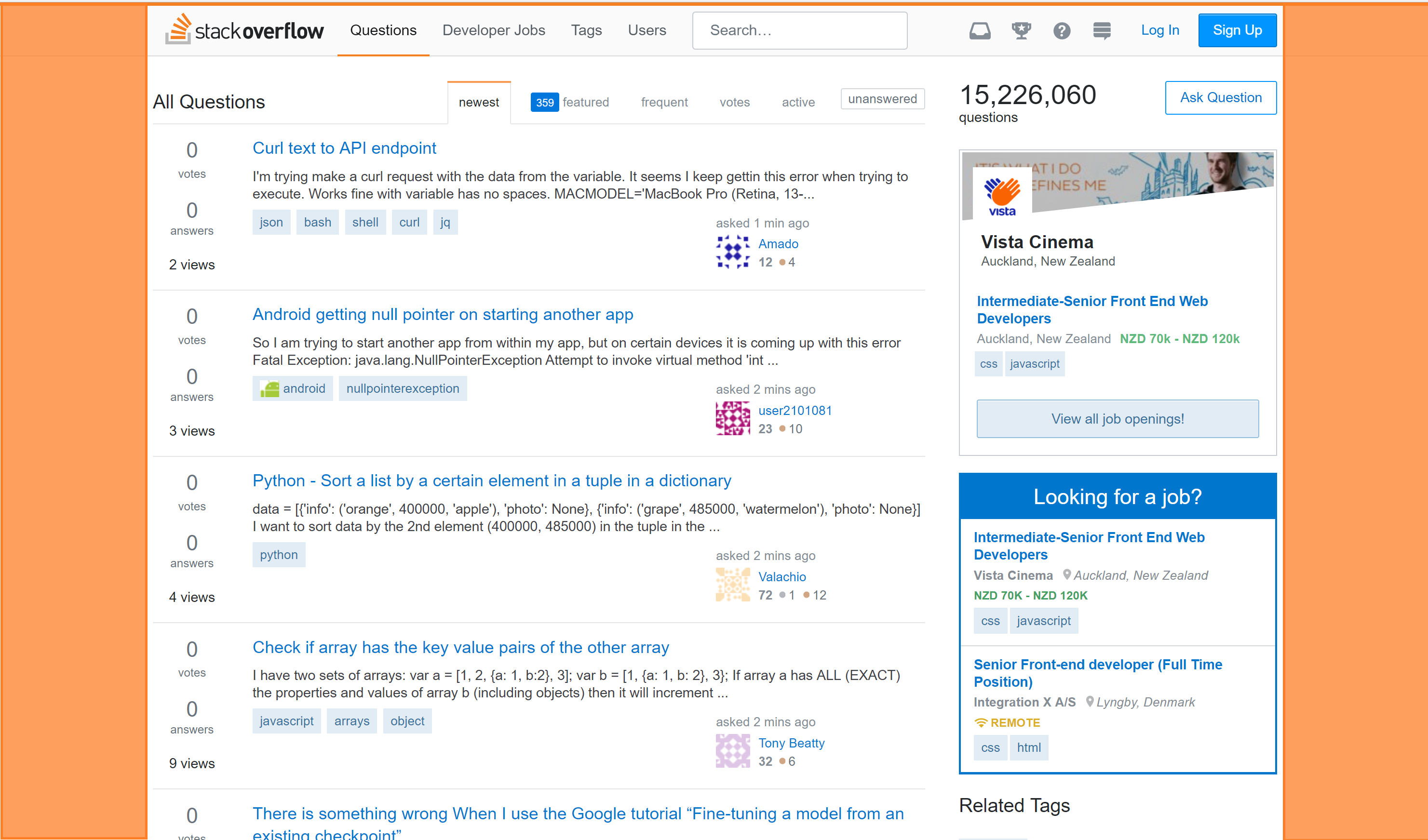
Task: Open the Curl text to API endpoint question
Action: (344, 148)
